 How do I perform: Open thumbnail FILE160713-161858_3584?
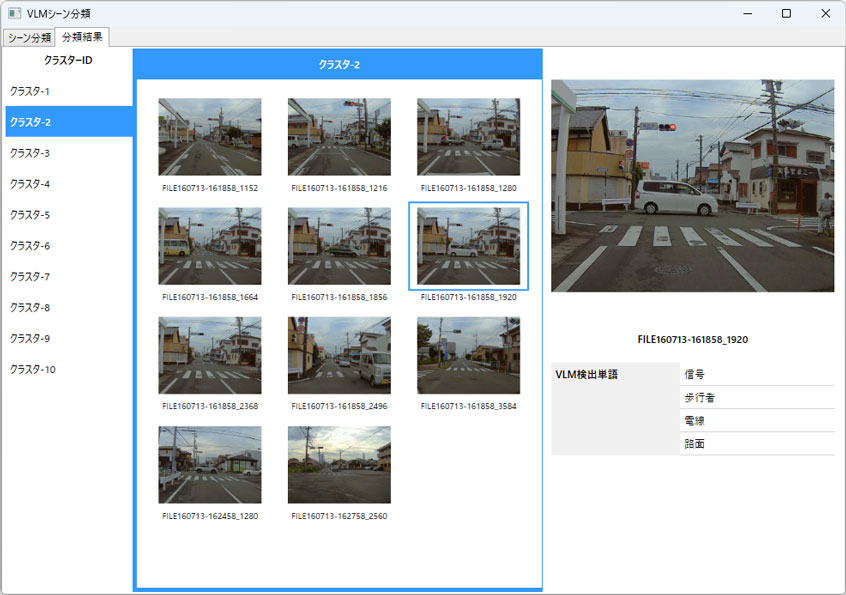tap(468, 356)
